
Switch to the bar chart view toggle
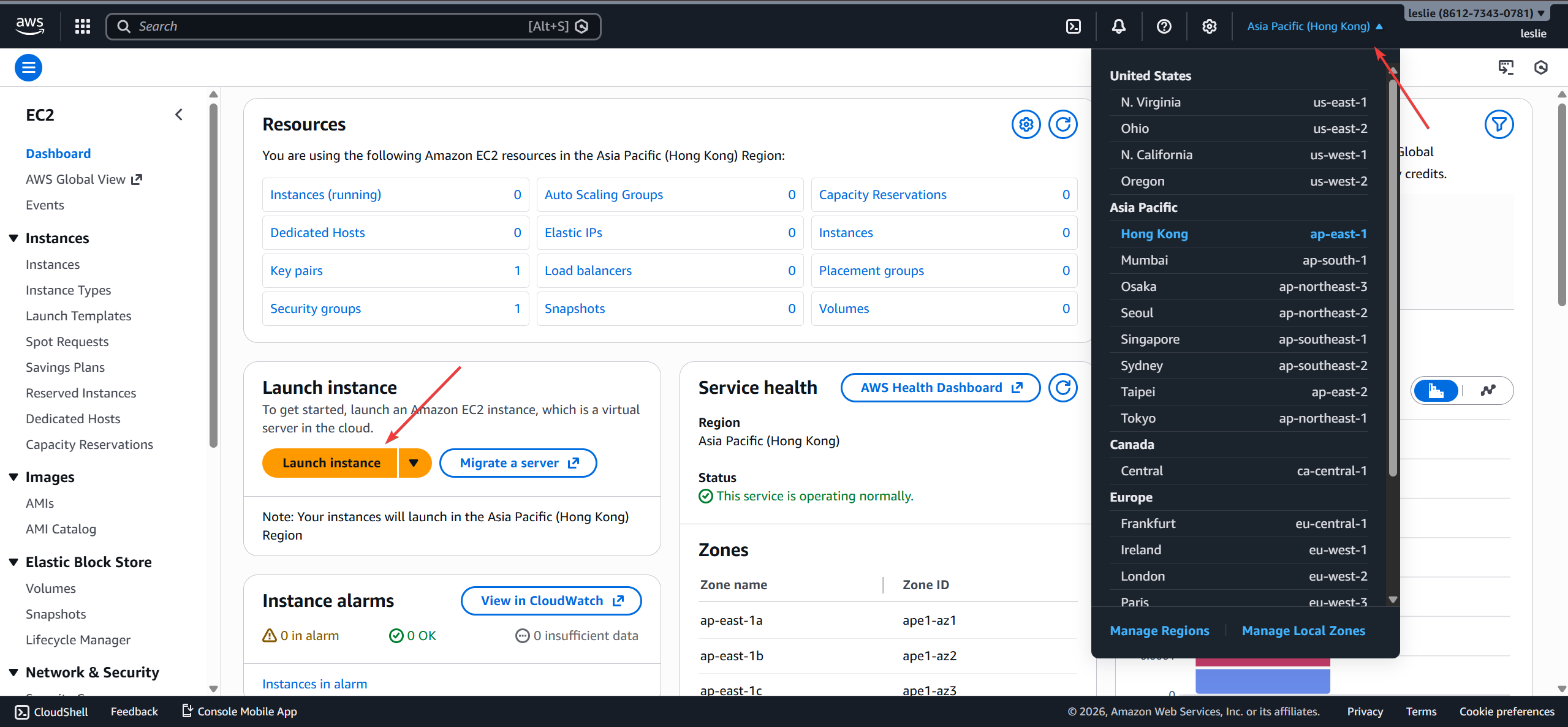coord(1436,391)
